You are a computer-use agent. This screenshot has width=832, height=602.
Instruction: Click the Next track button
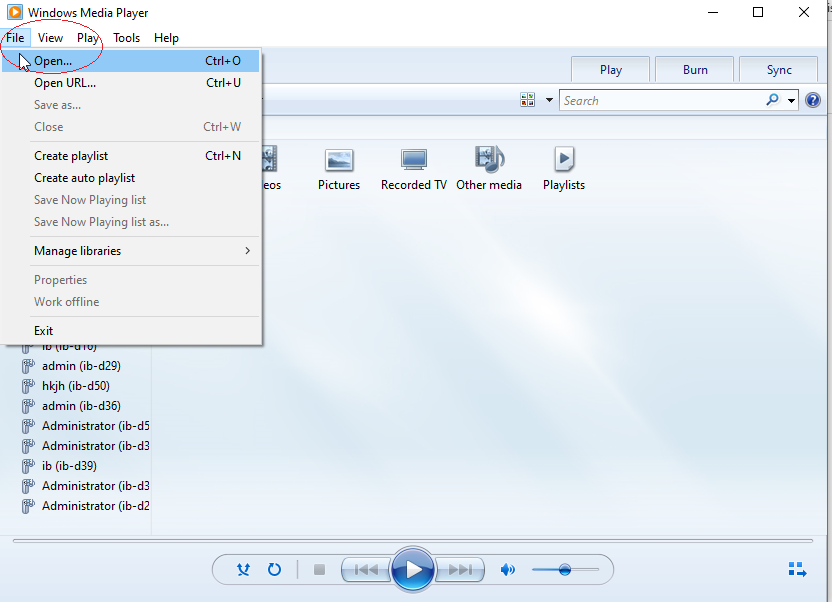(460, 570)
